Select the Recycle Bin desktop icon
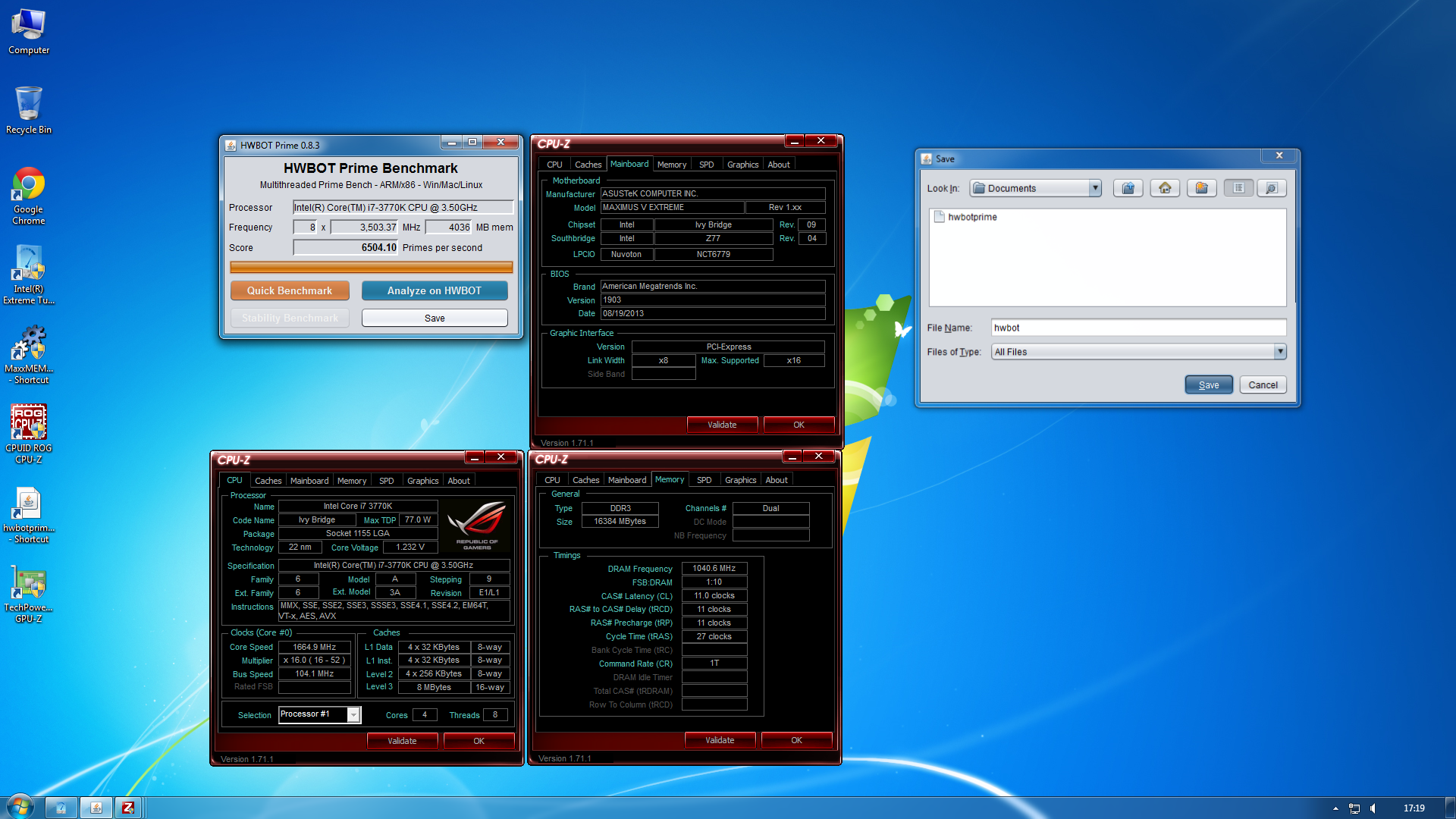The width and height of the screenshot is (1456, 819). 29,111
